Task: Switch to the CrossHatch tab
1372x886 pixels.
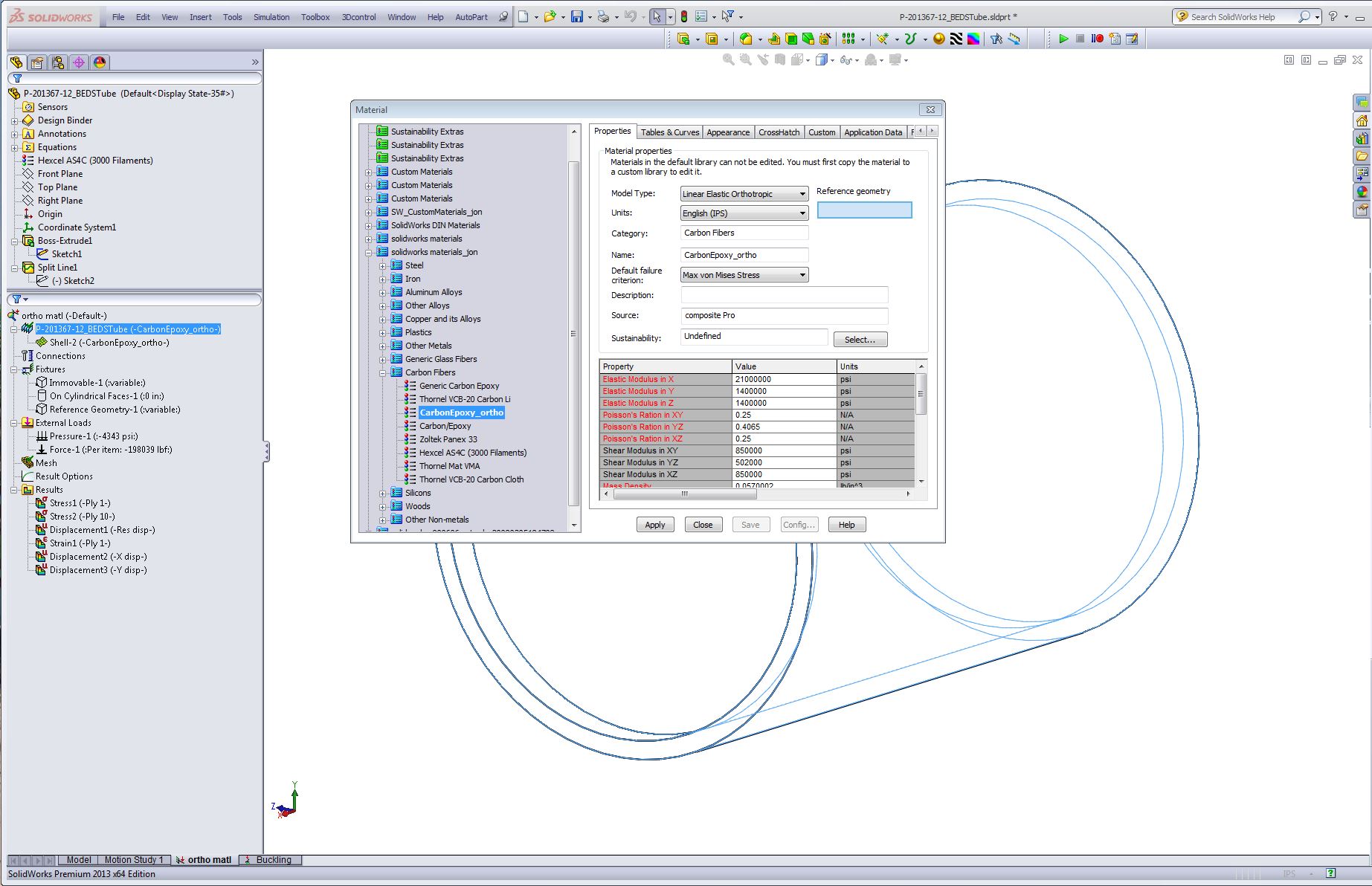Action: point(779,132)
